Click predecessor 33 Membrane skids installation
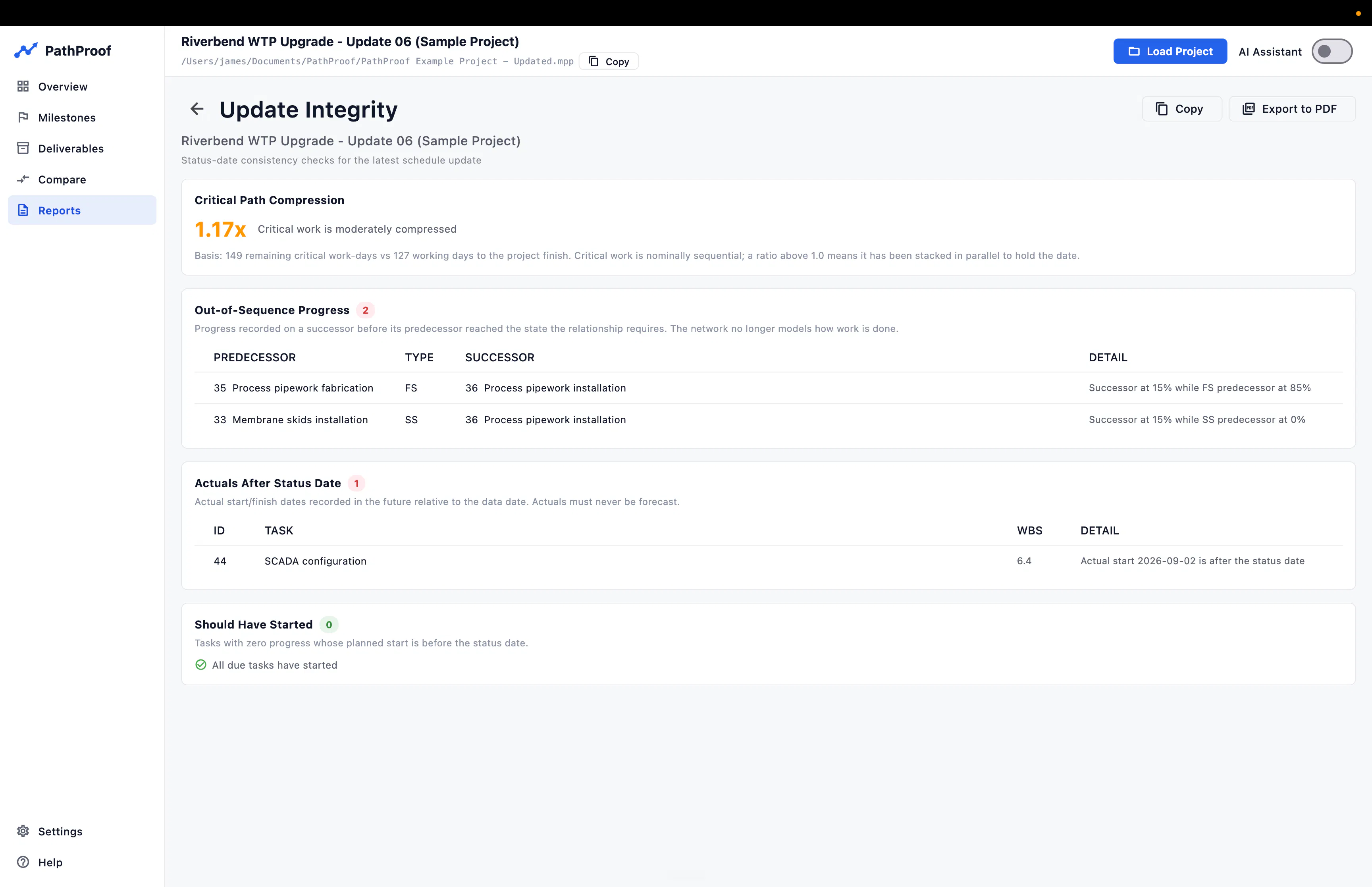The image size is (1372, 887). pos(291,420)
